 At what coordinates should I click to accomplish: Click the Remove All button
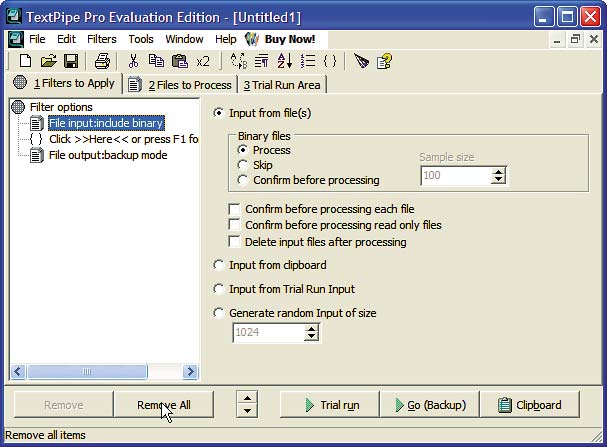(x=163, y=405)
